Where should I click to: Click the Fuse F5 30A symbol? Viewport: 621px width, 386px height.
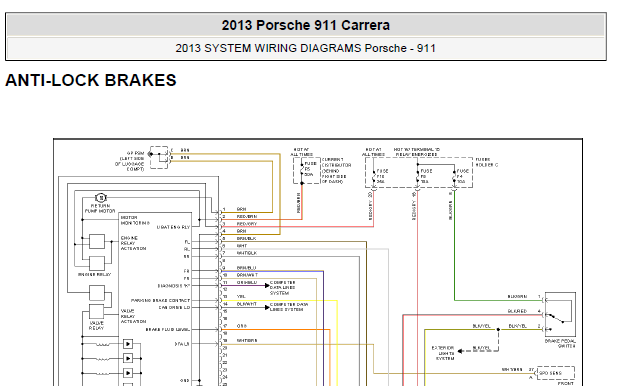[x=302, y=170]
